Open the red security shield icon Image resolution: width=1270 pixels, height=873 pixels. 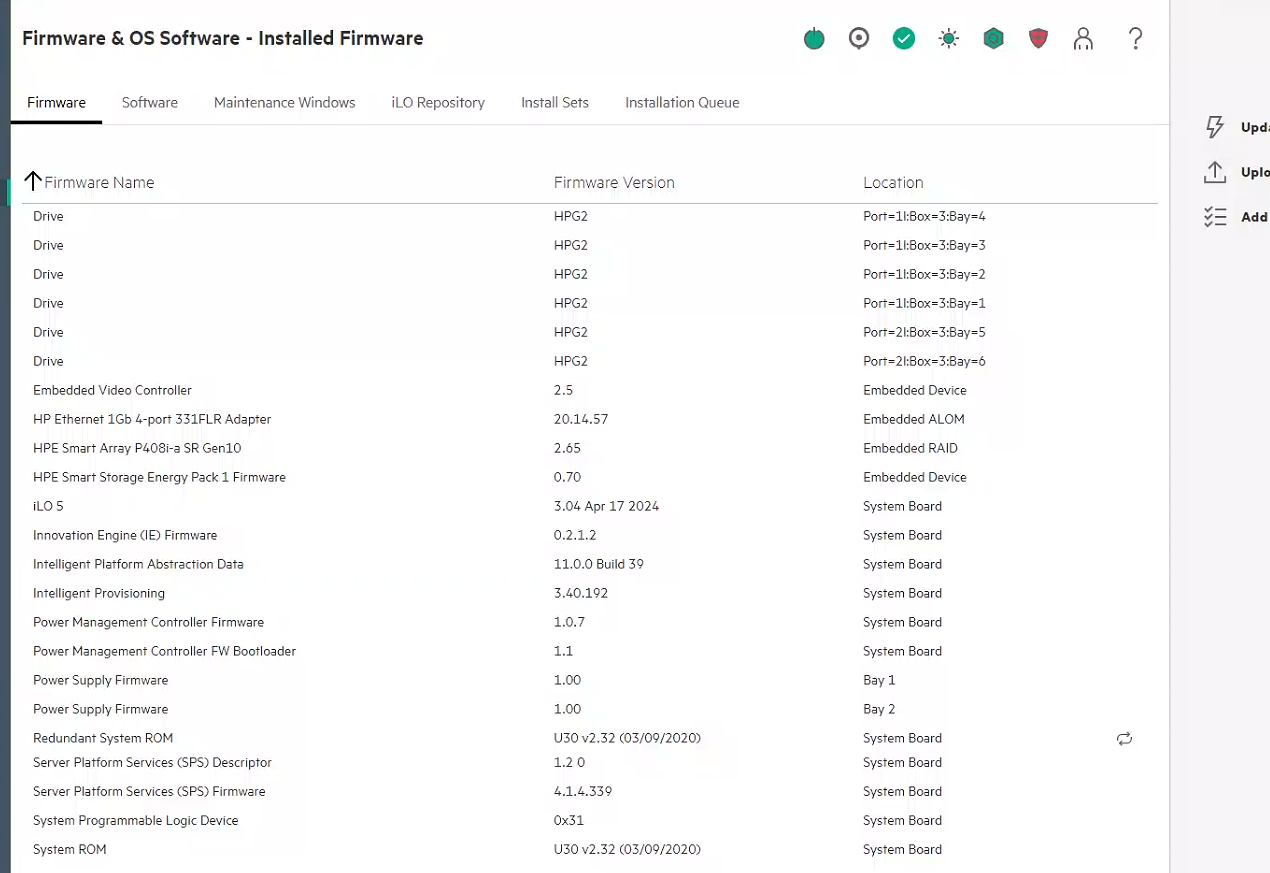click(x=1038, y=39)
